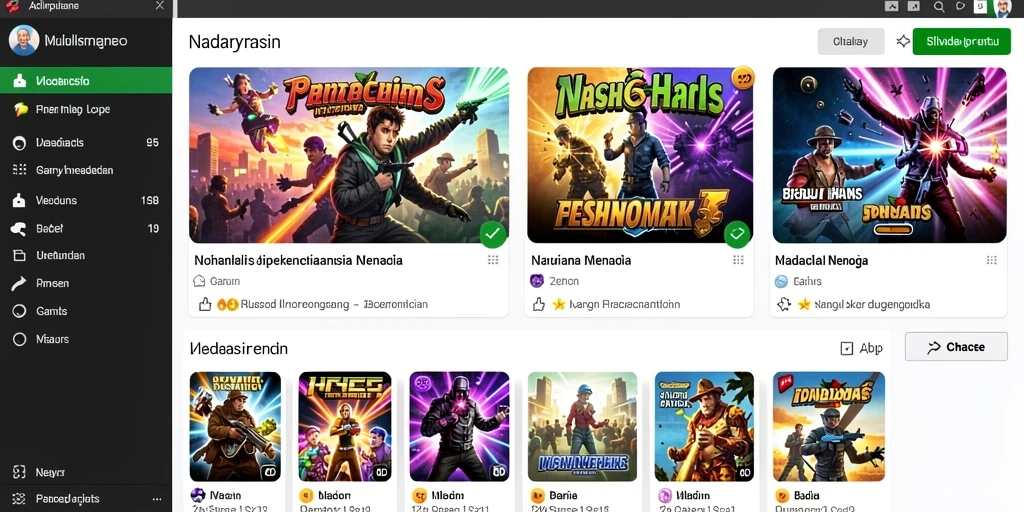Open the grid dots menu on Natuiana Menadia card

tap(739, 260)
